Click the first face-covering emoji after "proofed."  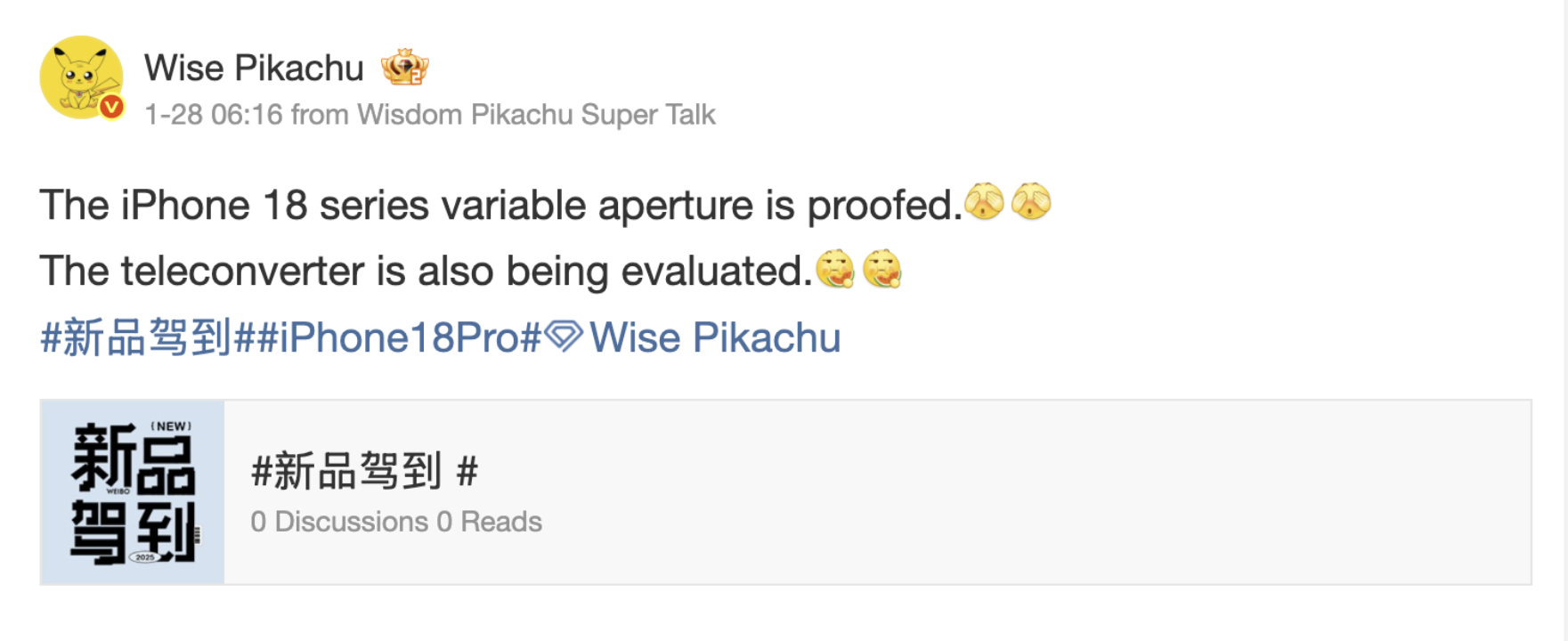pos(984,202)
